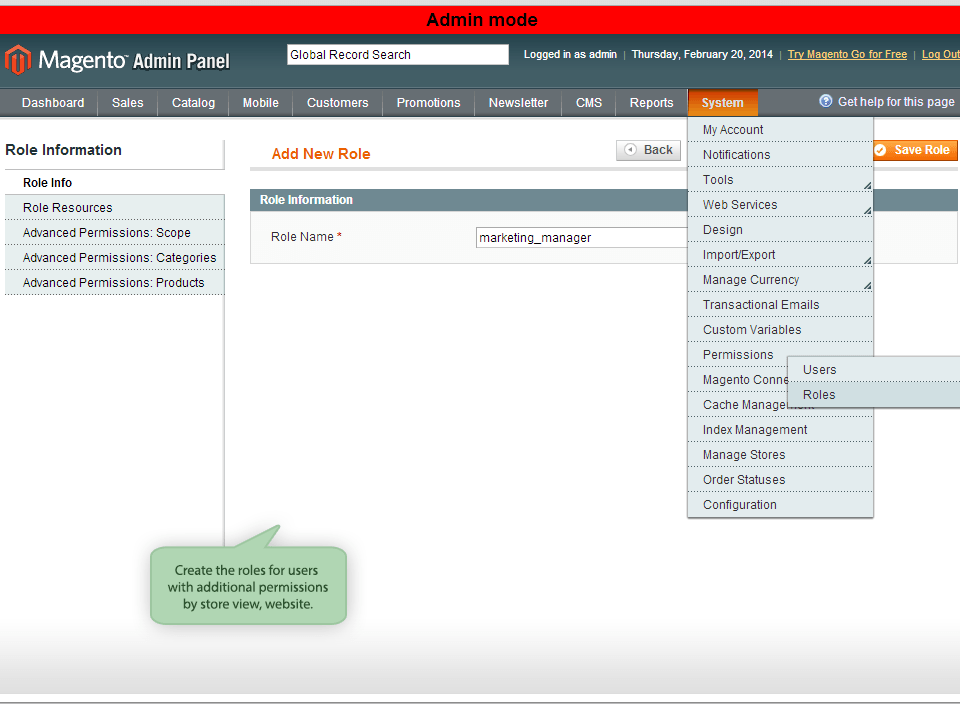Open the Catalog menu
This screenshot has height=704, width=960.
point(193,103)
